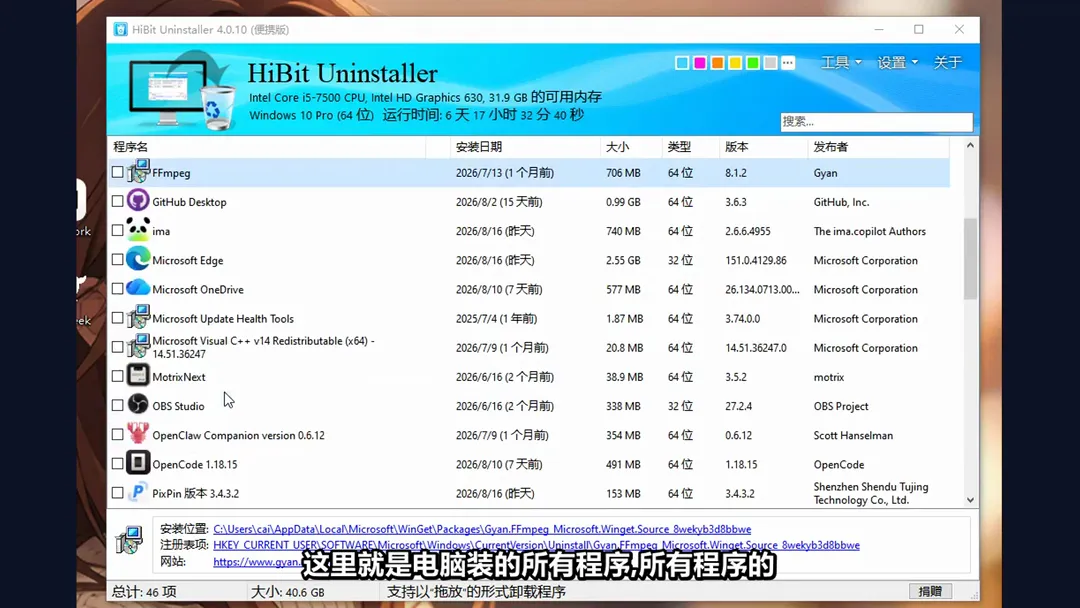This screenshot has height=608, width=1080.
Task: Click the list scrollbar down arrow
Action: [x=970, y=501]
